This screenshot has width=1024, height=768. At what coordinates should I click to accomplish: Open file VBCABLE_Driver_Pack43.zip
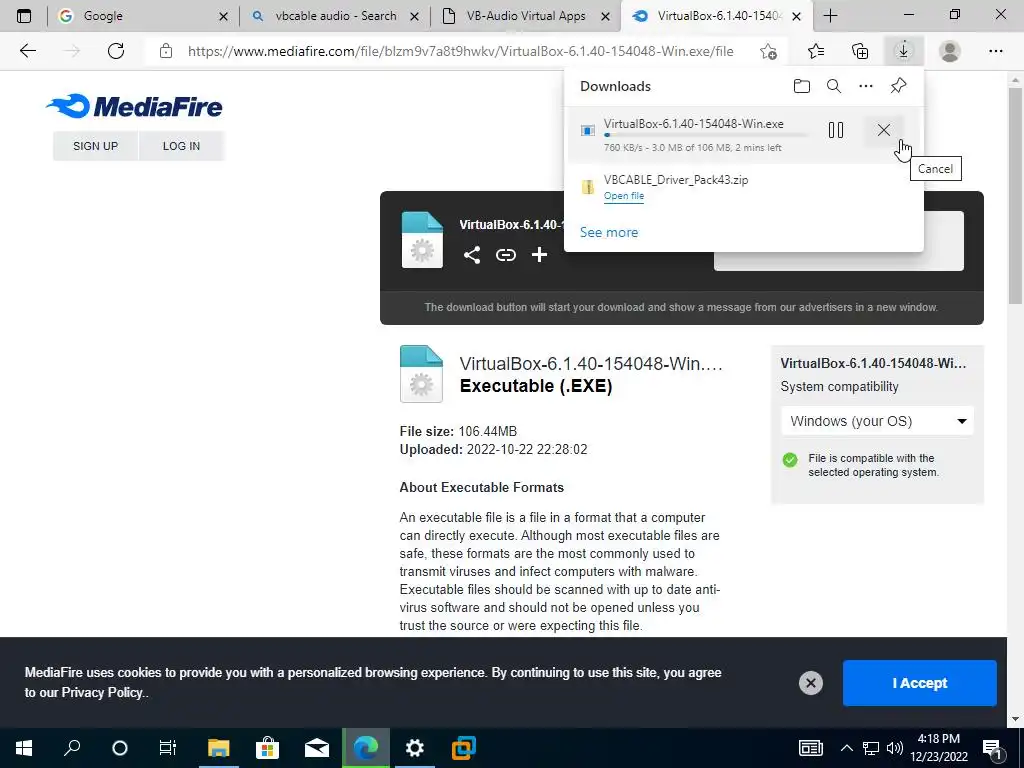click(624, 196)
